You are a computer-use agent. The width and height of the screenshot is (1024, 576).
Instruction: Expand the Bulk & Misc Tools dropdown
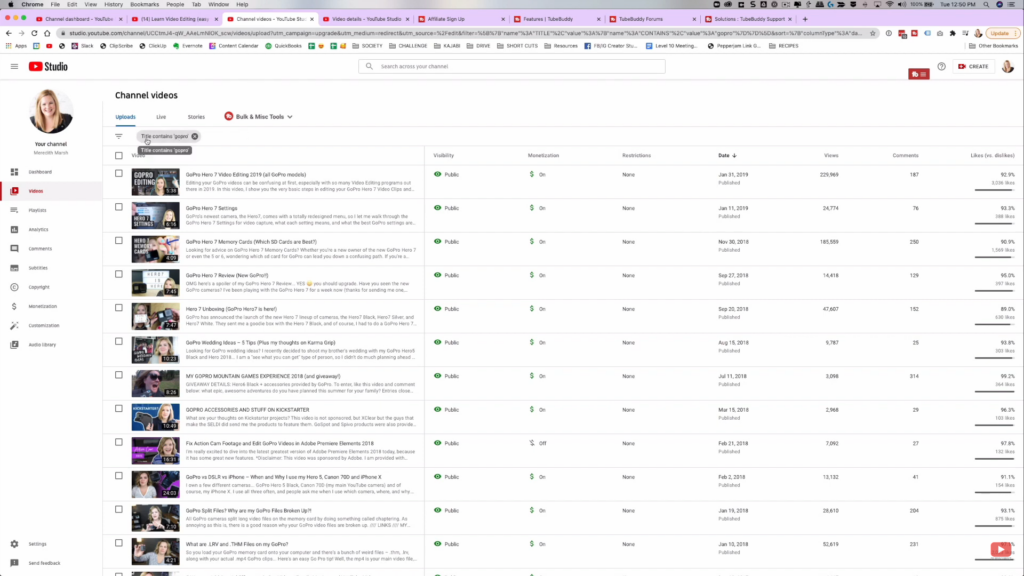tap(259, 117)
